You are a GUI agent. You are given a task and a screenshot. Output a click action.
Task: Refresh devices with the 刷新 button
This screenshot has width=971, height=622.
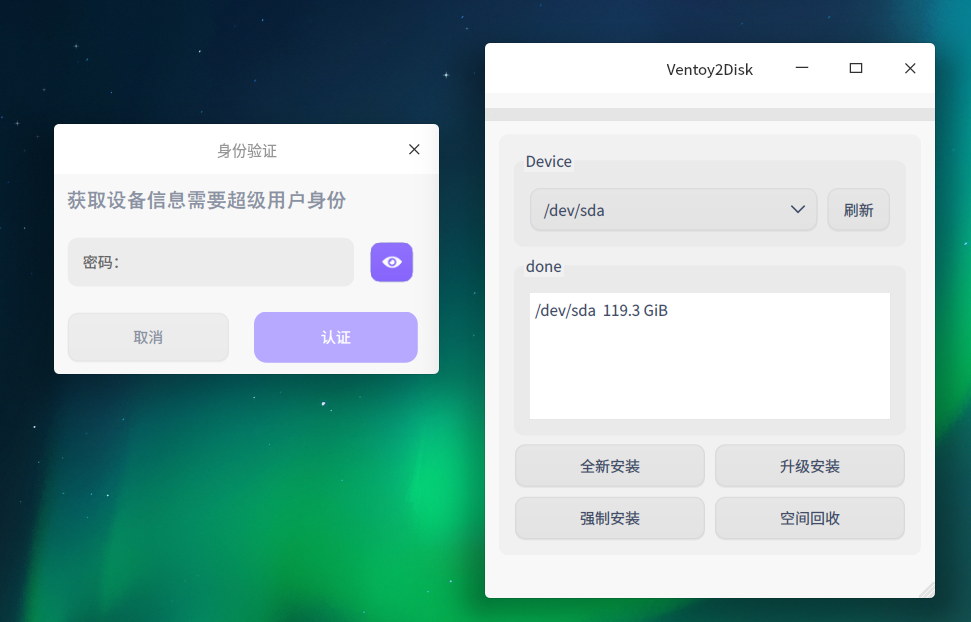(x=858, y=210)
